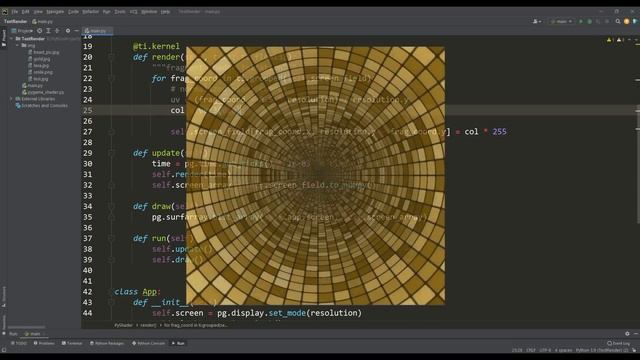Click the golden tunnel pygame render window
The image size is (640, 360).
[x=316, y=176]
